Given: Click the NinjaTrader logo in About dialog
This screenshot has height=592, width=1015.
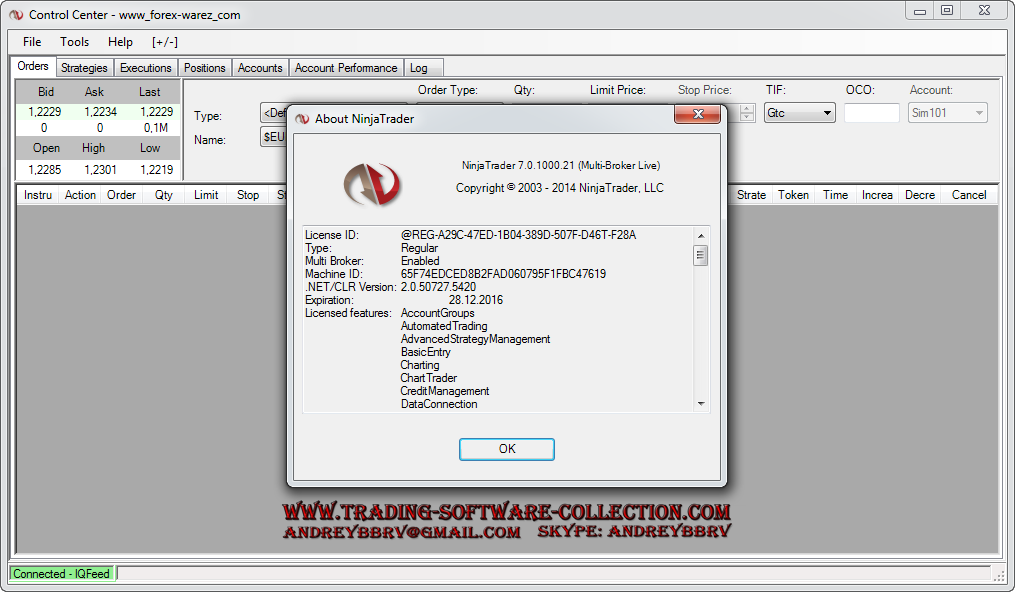Looking at the screenshot, I should tap(371, 183).
